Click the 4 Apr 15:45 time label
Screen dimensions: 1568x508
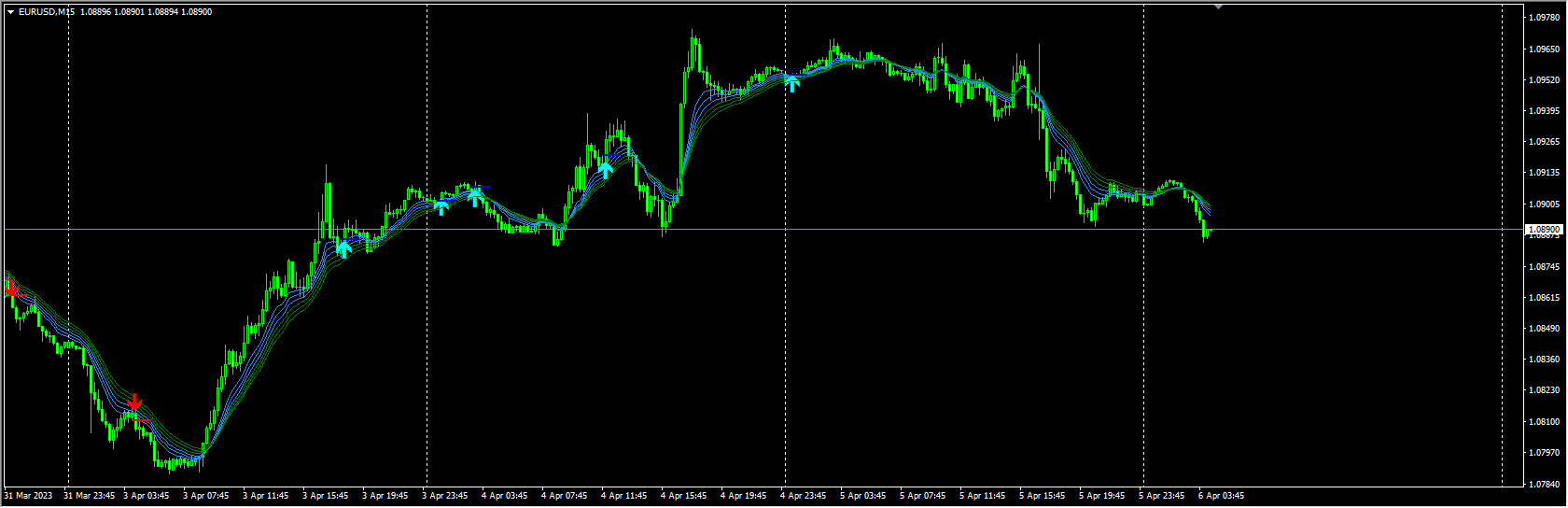point(684,496)
